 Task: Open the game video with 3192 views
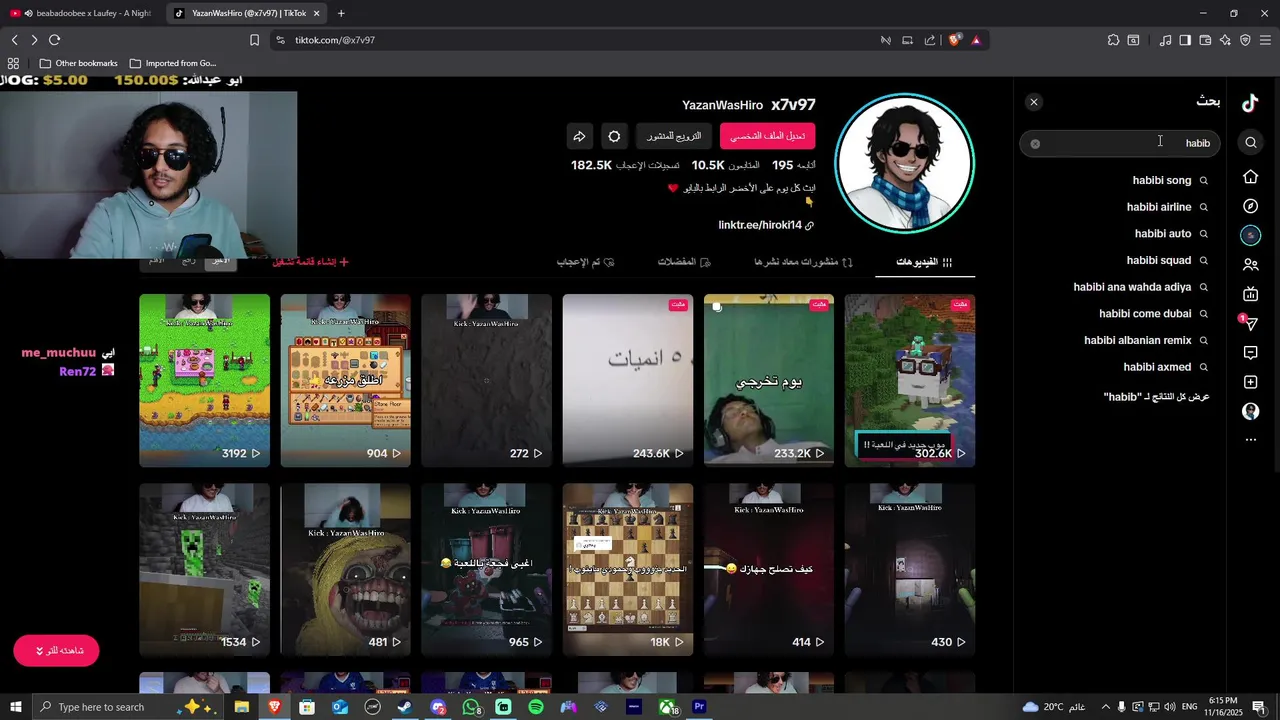[204, 380]
